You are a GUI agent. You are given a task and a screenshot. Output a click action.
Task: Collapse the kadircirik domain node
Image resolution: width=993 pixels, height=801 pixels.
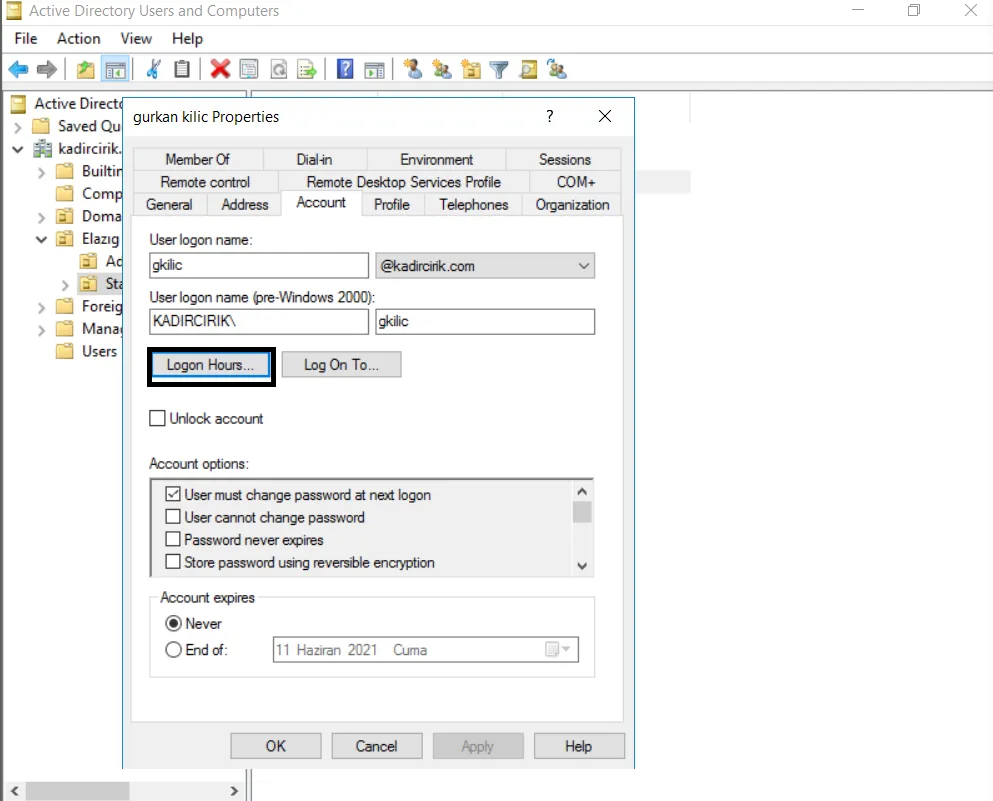tap(18, 149)
